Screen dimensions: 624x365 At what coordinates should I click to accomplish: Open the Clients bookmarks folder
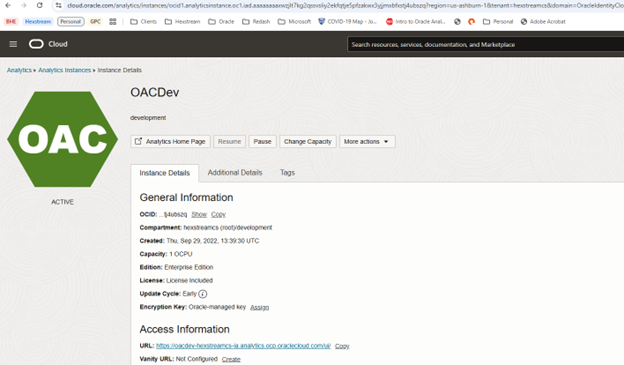(144, 21)
